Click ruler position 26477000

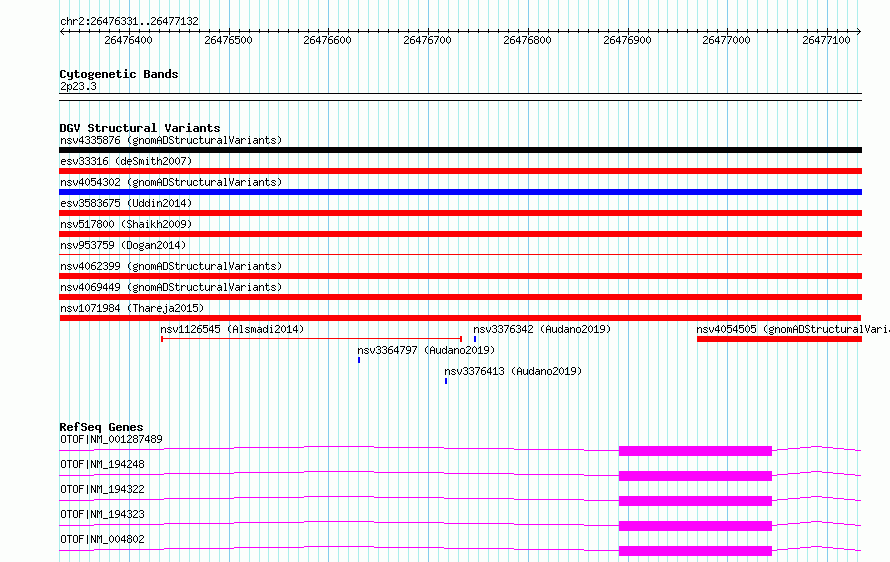[x=727, y=40]
